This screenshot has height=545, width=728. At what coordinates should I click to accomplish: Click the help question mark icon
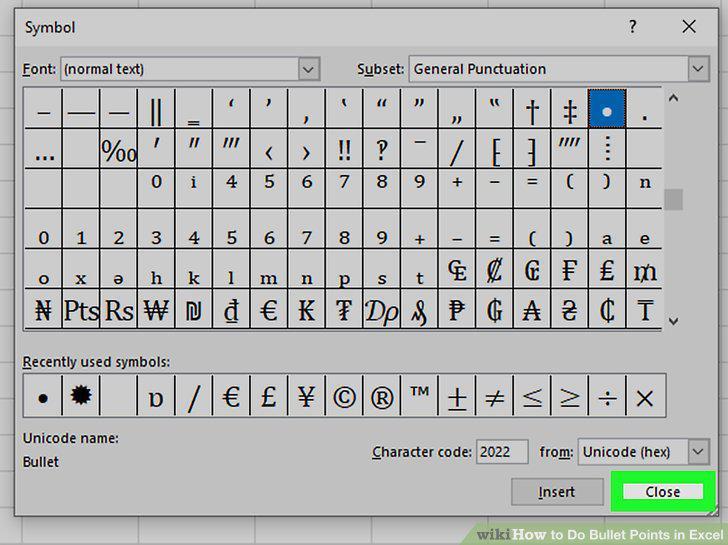pos(632,26)
